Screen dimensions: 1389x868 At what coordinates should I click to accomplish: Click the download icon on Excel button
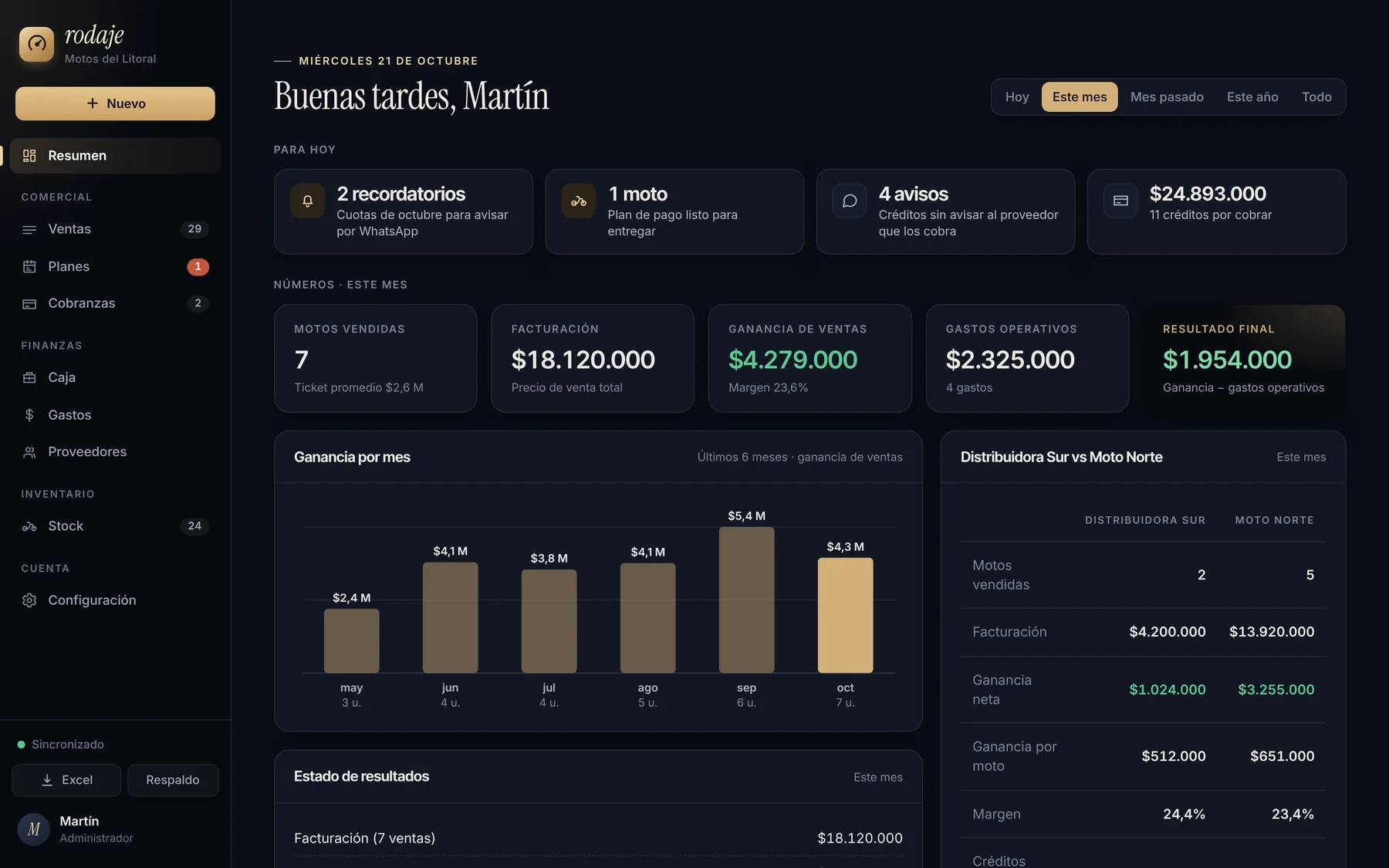coord(47,780)
